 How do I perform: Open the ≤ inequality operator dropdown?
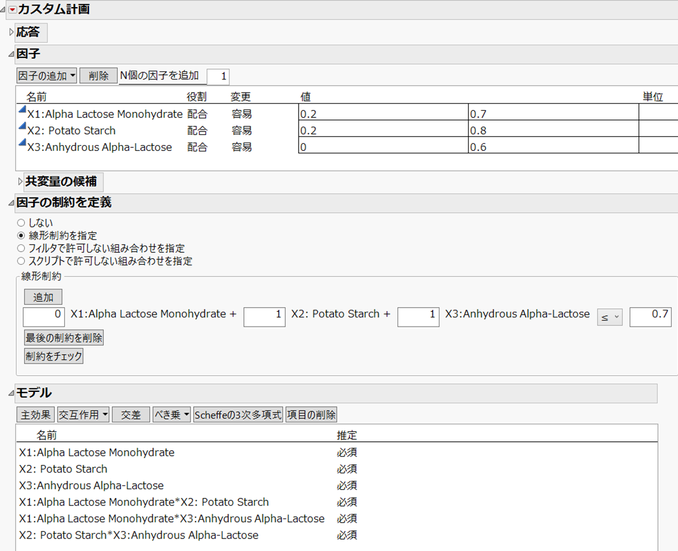[x=610, y=317]
